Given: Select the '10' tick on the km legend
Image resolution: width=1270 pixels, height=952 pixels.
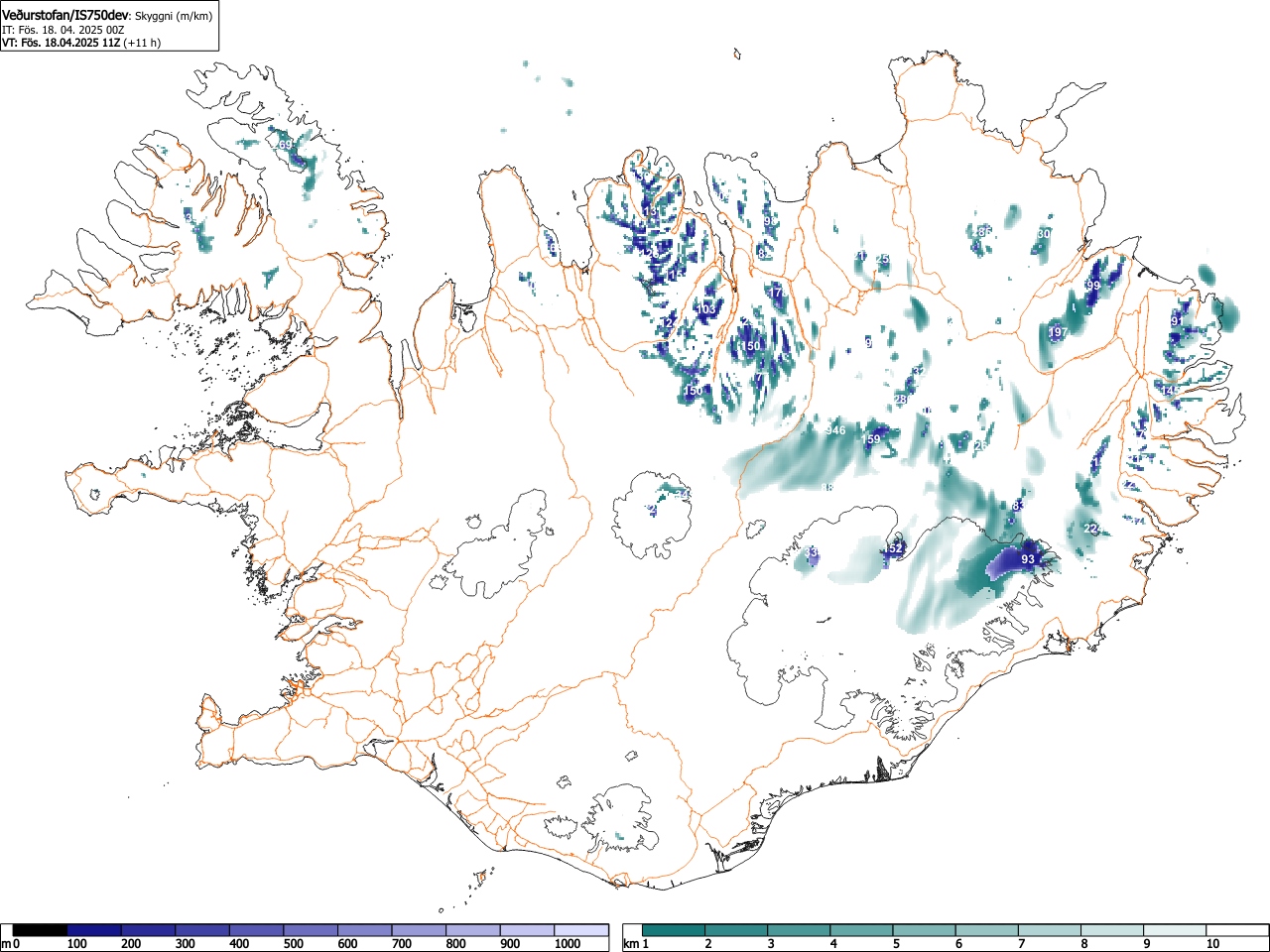Looking at the screenshot, I should [1212, 944].
